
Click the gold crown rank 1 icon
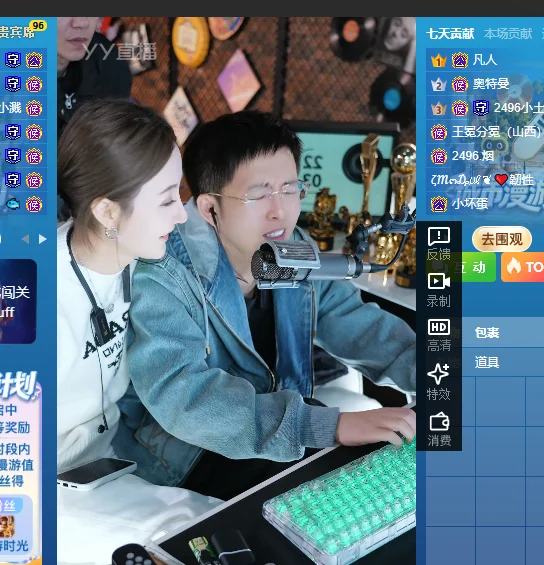pos(438,61)
